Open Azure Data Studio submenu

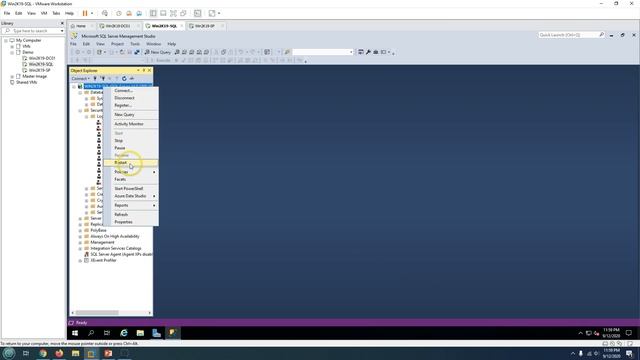[131, 196]
